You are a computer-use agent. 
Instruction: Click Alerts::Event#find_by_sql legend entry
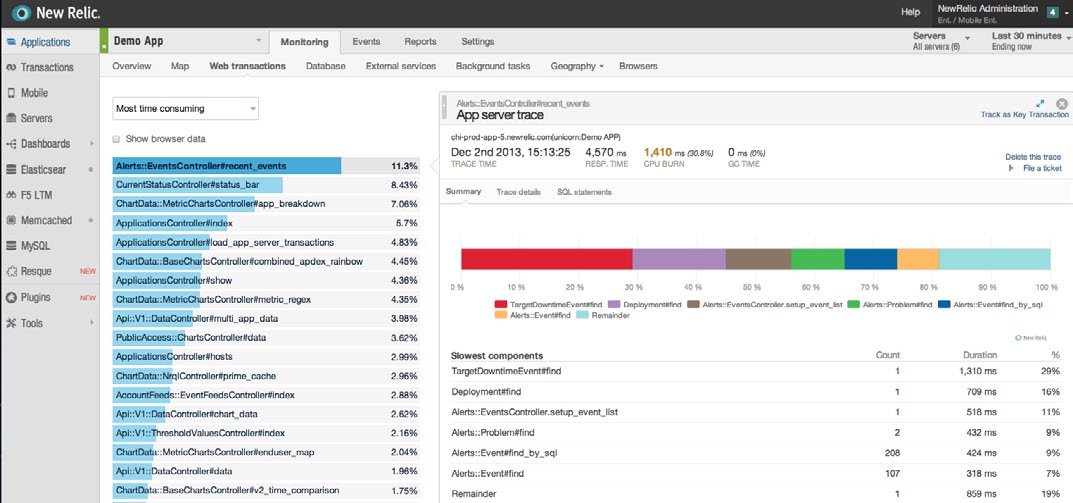992,305
